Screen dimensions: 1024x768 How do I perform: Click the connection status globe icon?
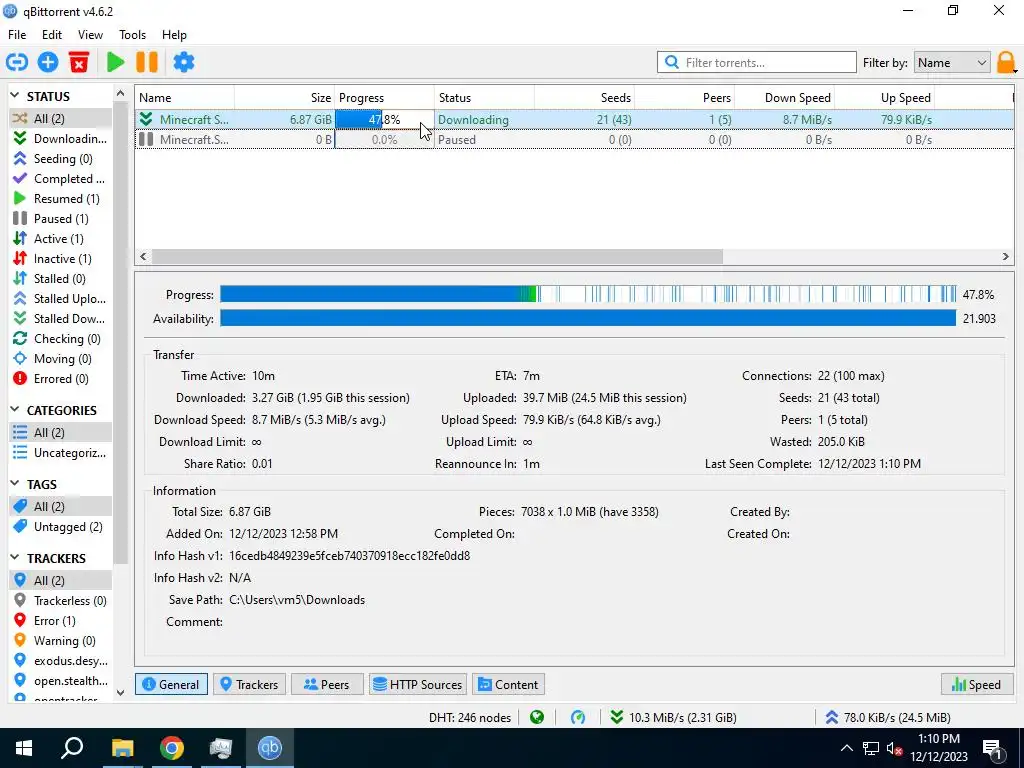tap(537, 718)
